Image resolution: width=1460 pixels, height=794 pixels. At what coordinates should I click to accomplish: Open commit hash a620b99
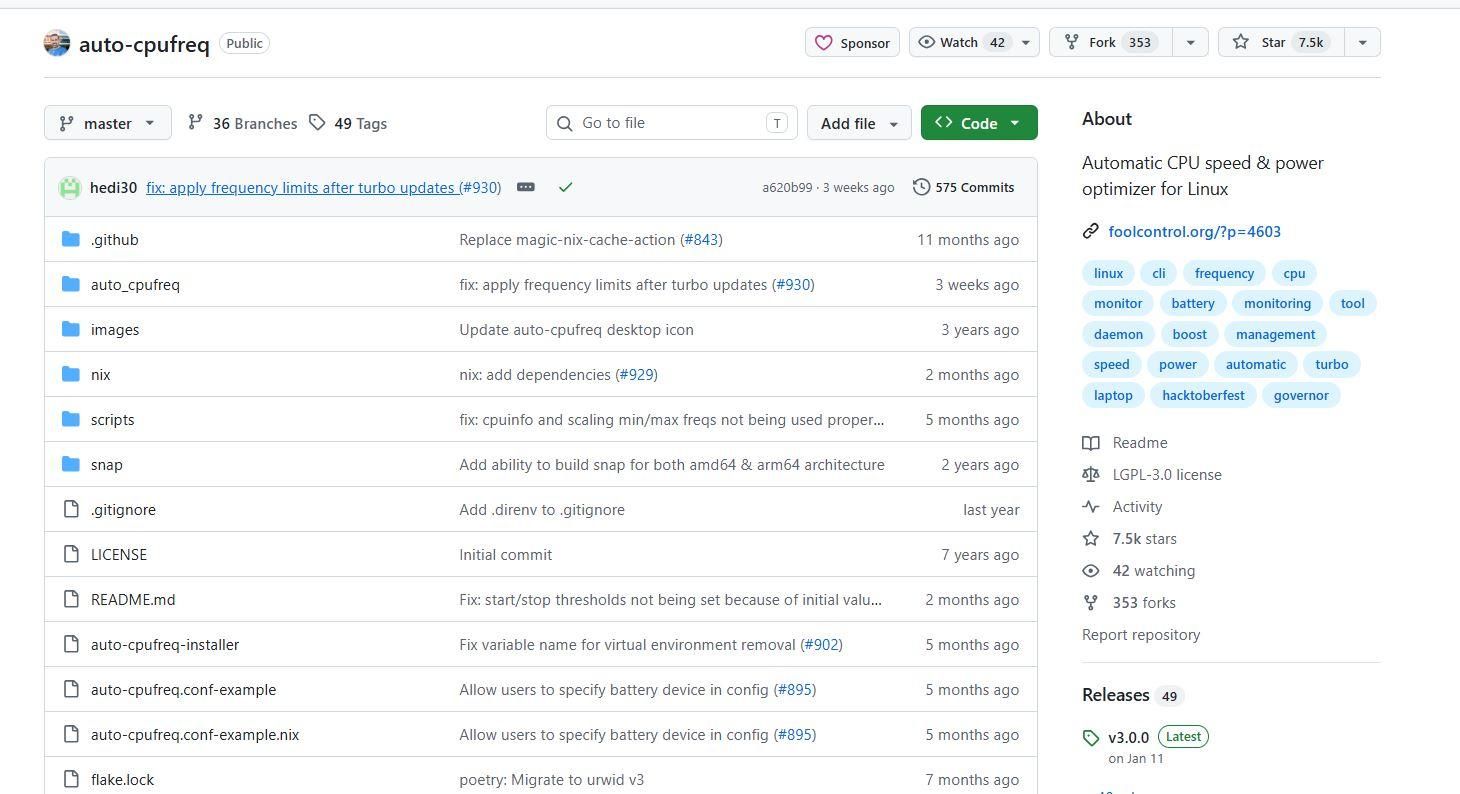point(787,187)
